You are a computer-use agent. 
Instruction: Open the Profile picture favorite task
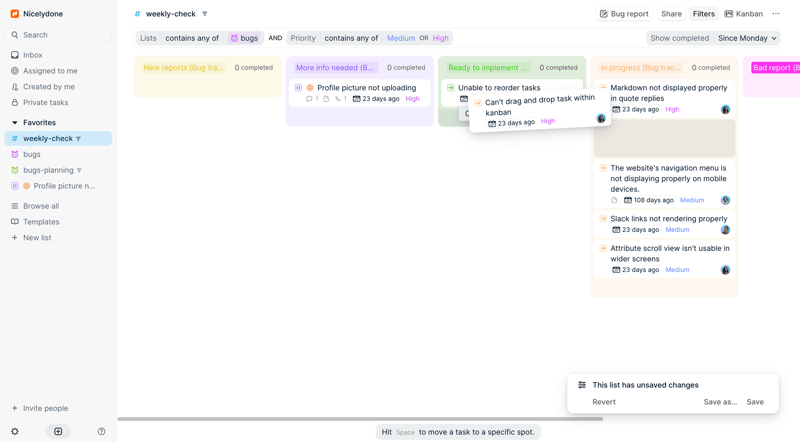pos(58,186)
